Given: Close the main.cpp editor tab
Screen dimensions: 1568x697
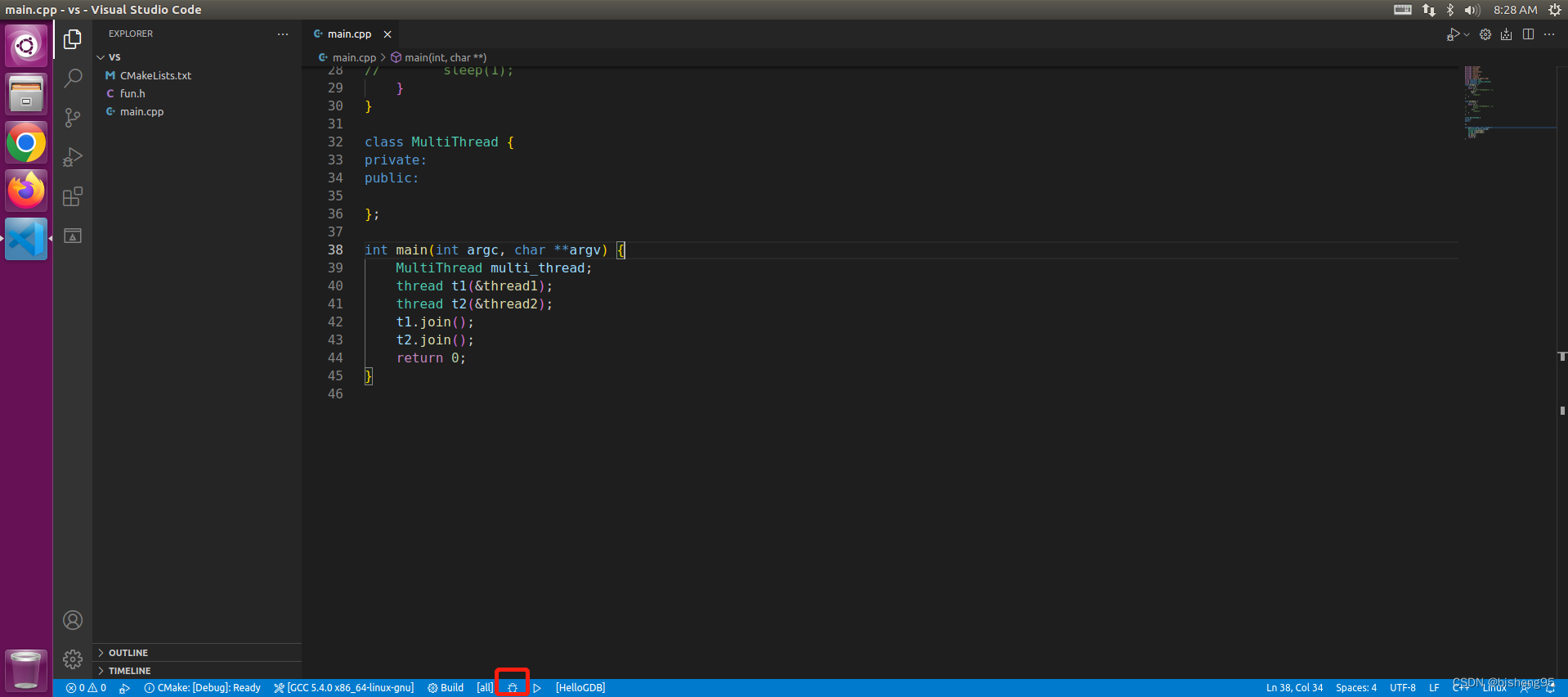Looking at the screenshot, I should coord(388,34).
